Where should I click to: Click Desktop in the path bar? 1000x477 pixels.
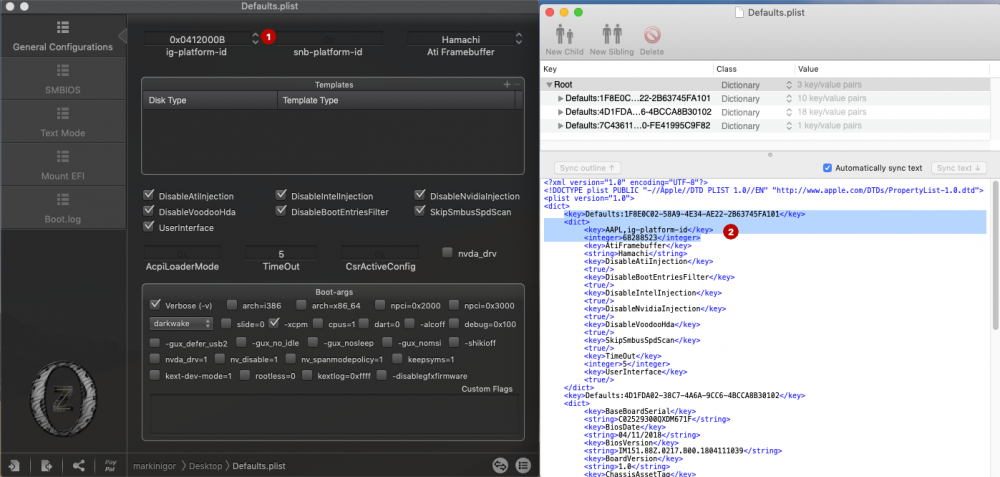(205, 466)
